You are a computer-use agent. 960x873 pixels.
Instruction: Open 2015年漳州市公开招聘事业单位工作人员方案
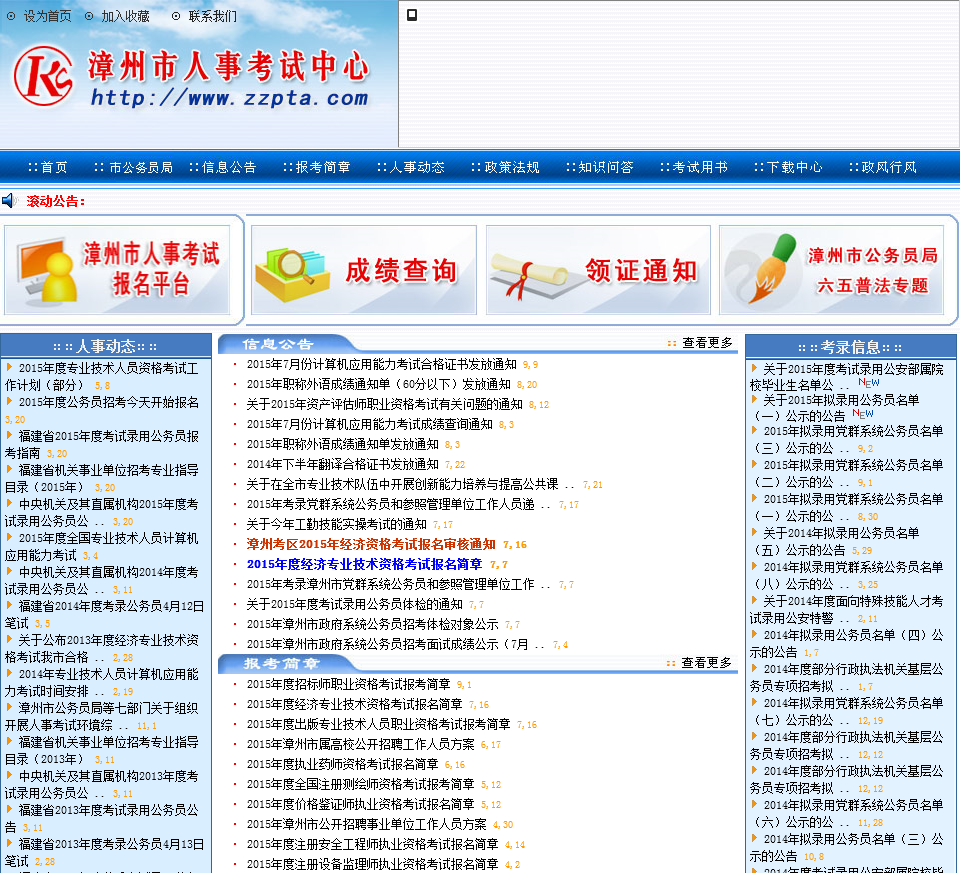366,824
